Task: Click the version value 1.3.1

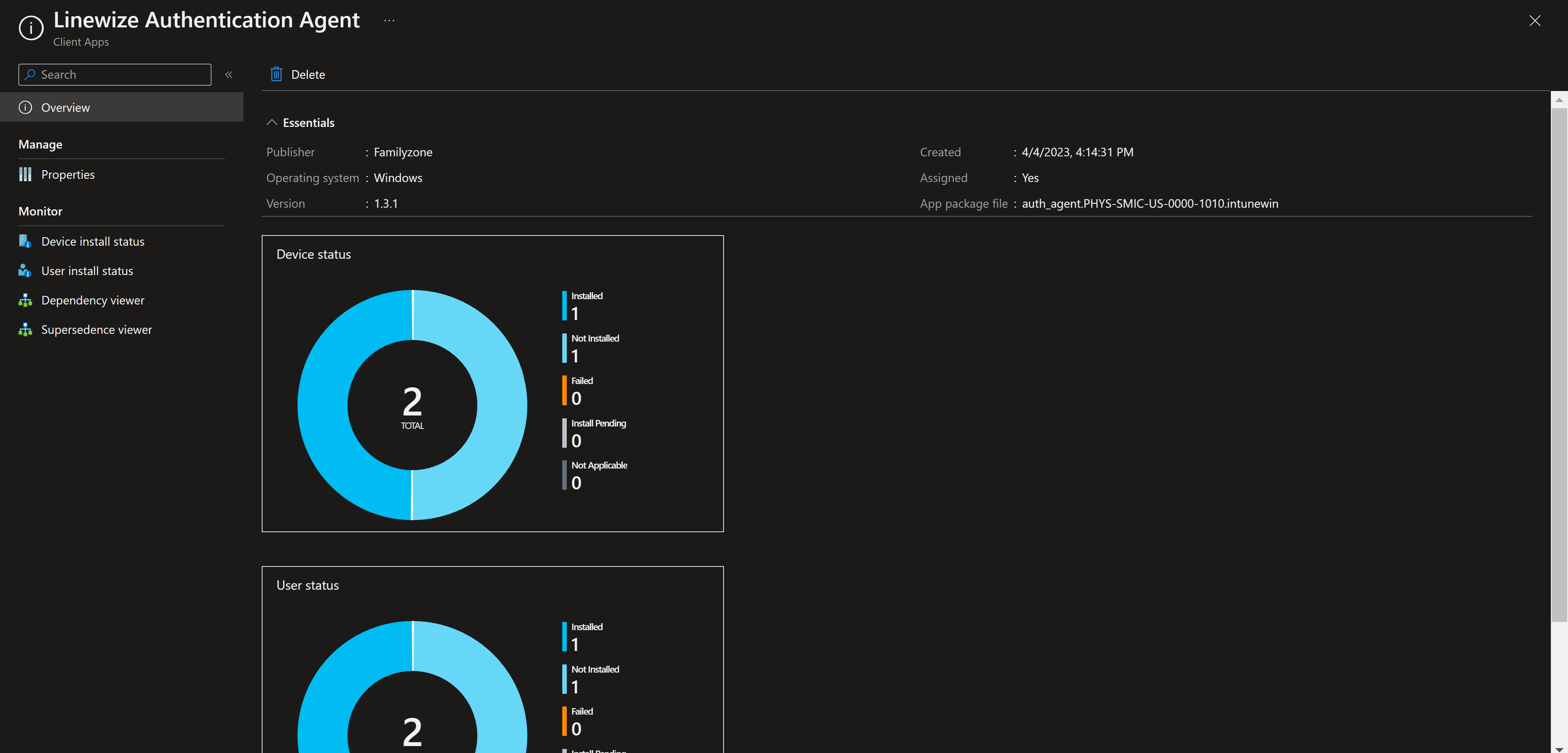Action: point(386,203)
